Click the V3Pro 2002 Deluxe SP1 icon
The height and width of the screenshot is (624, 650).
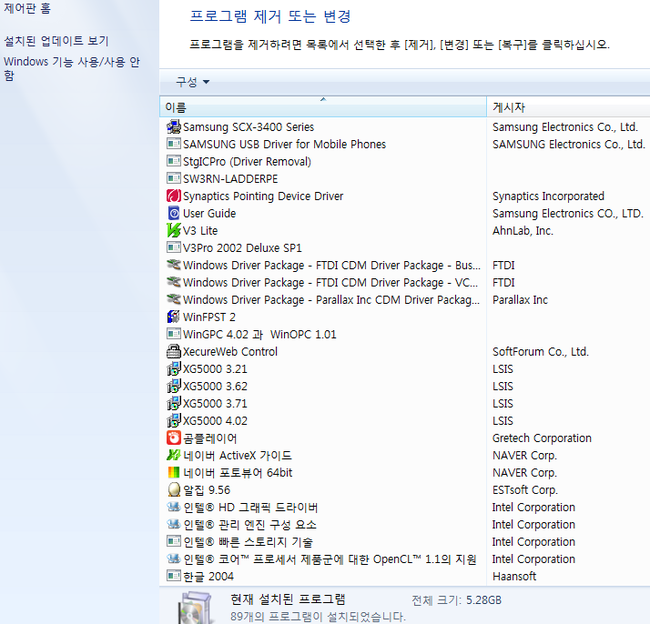point(174,248)
